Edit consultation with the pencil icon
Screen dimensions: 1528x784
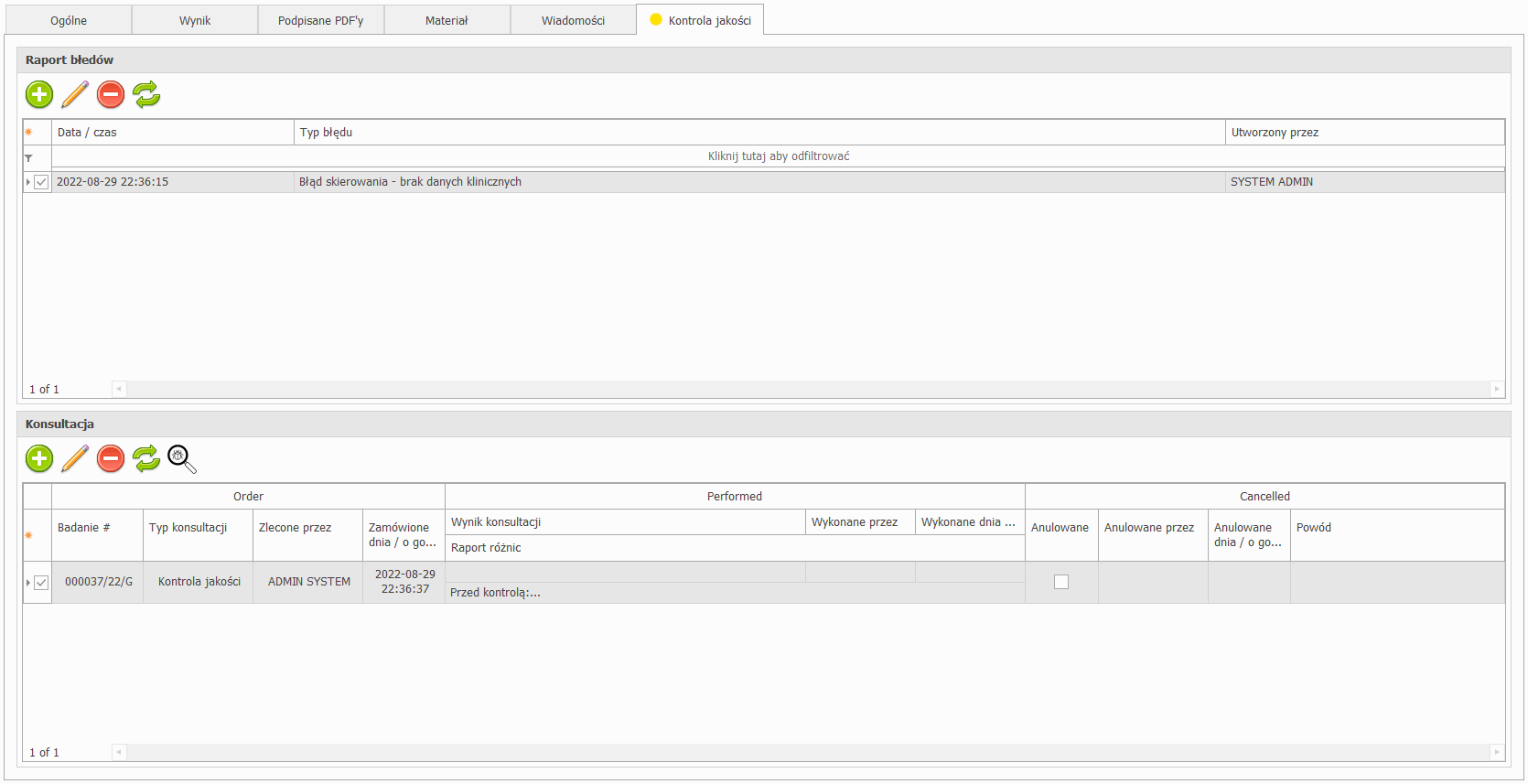click(75, 458)
